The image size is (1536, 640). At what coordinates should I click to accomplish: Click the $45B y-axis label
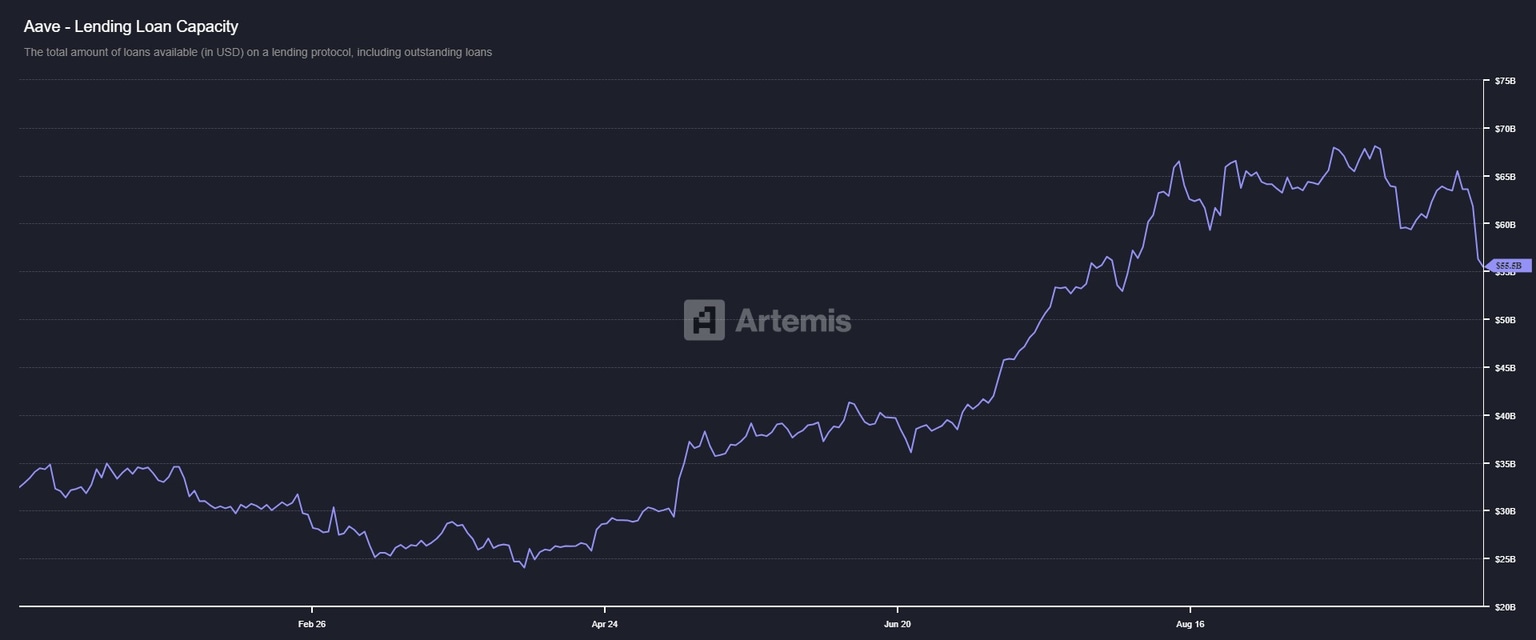point(1505,368)
